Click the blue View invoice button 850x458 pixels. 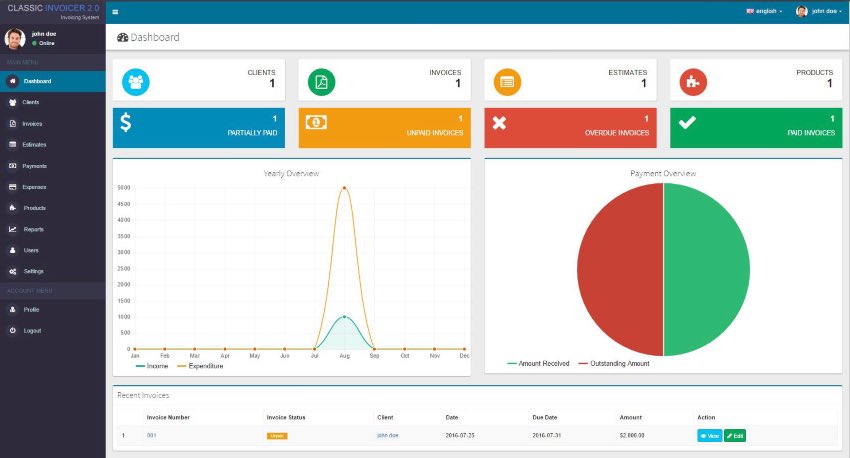pyautogui.click(x=709, y=436)
